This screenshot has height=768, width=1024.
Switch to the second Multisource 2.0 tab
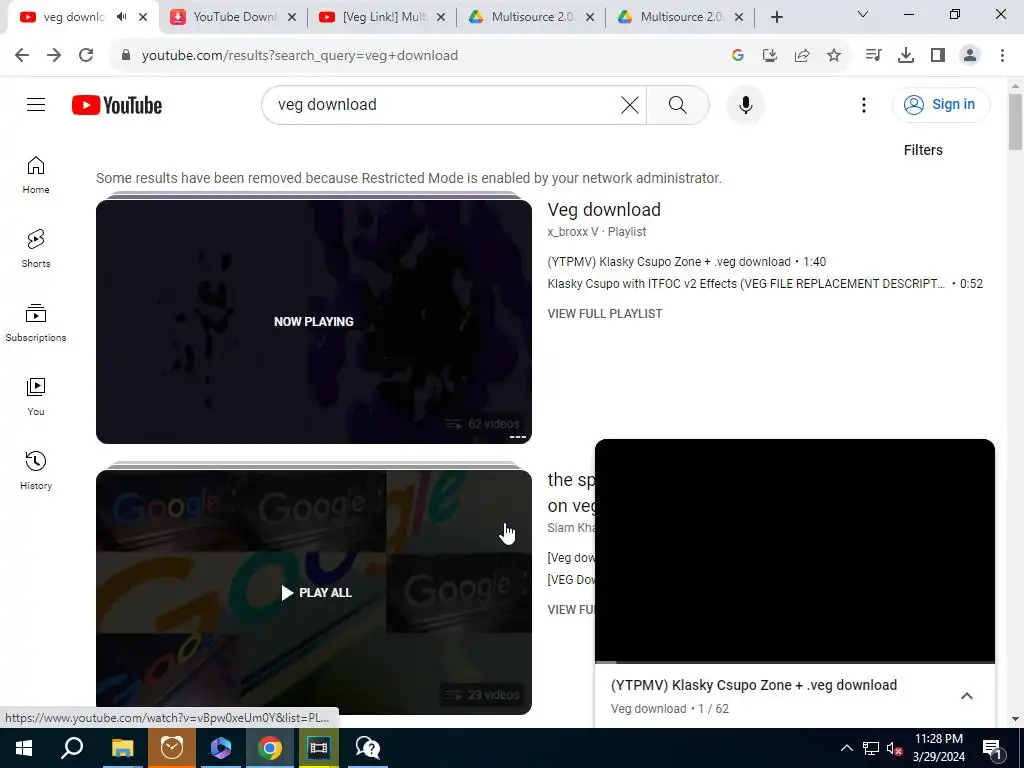(680, 17)
